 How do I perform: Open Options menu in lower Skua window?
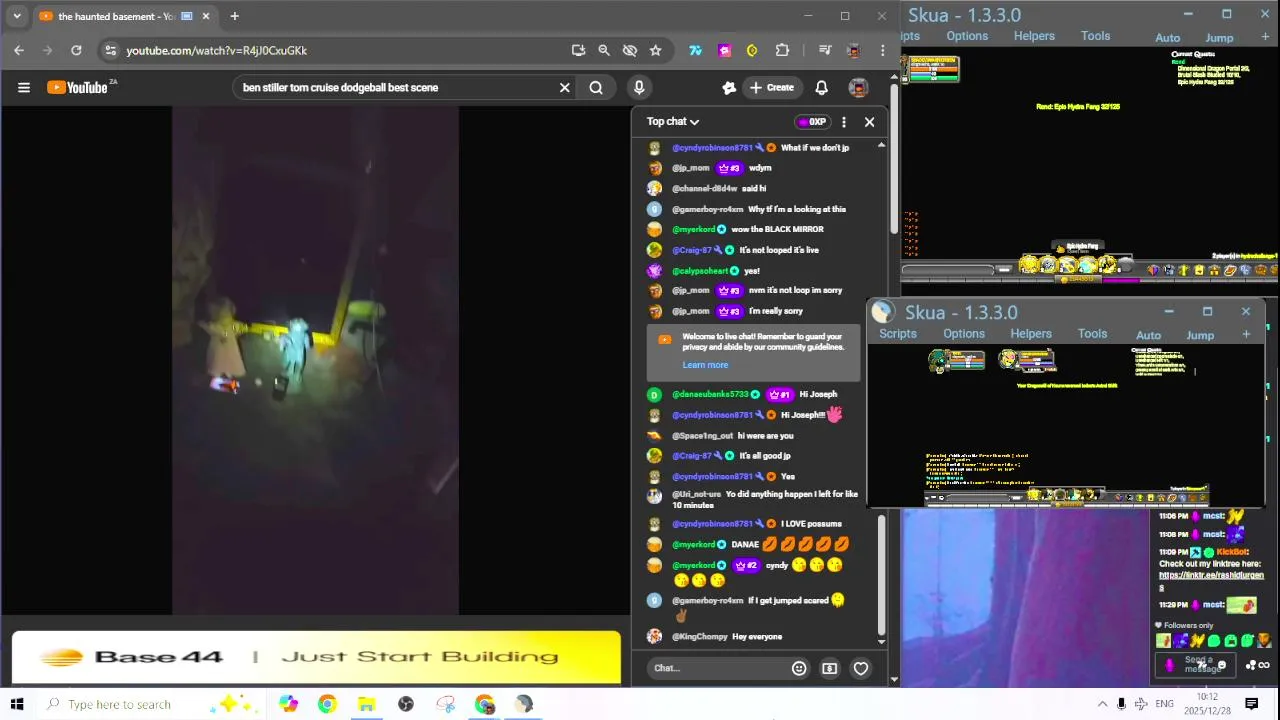point(964,334)
